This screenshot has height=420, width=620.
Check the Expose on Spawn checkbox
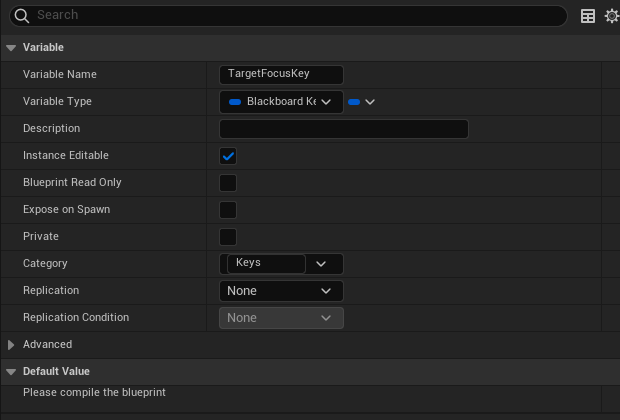(228, 210)
